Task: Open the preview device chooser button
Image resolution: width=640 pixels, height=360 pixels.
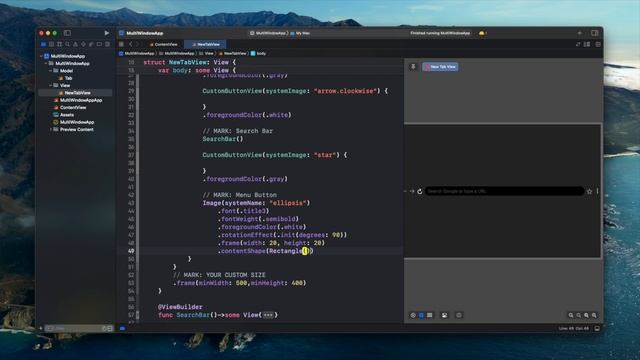Action: (x=459, y=315)
